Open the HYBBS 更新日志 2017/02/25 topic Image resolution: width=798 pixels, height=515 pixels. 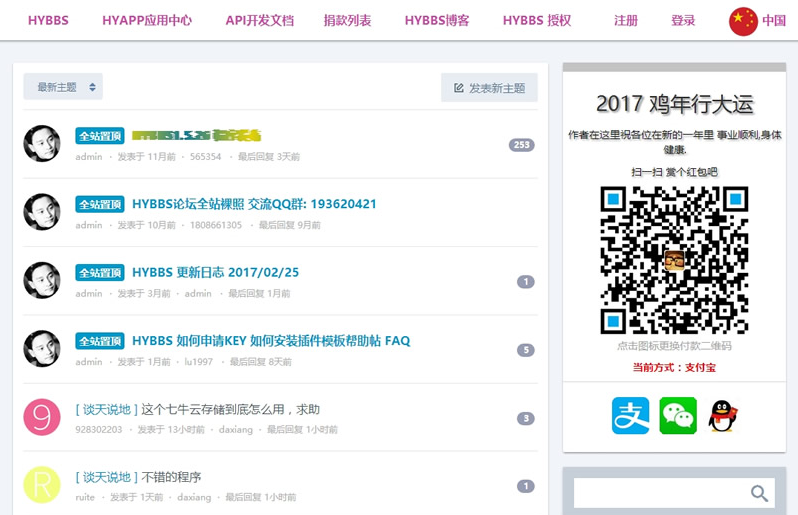(x=215, y=272)
